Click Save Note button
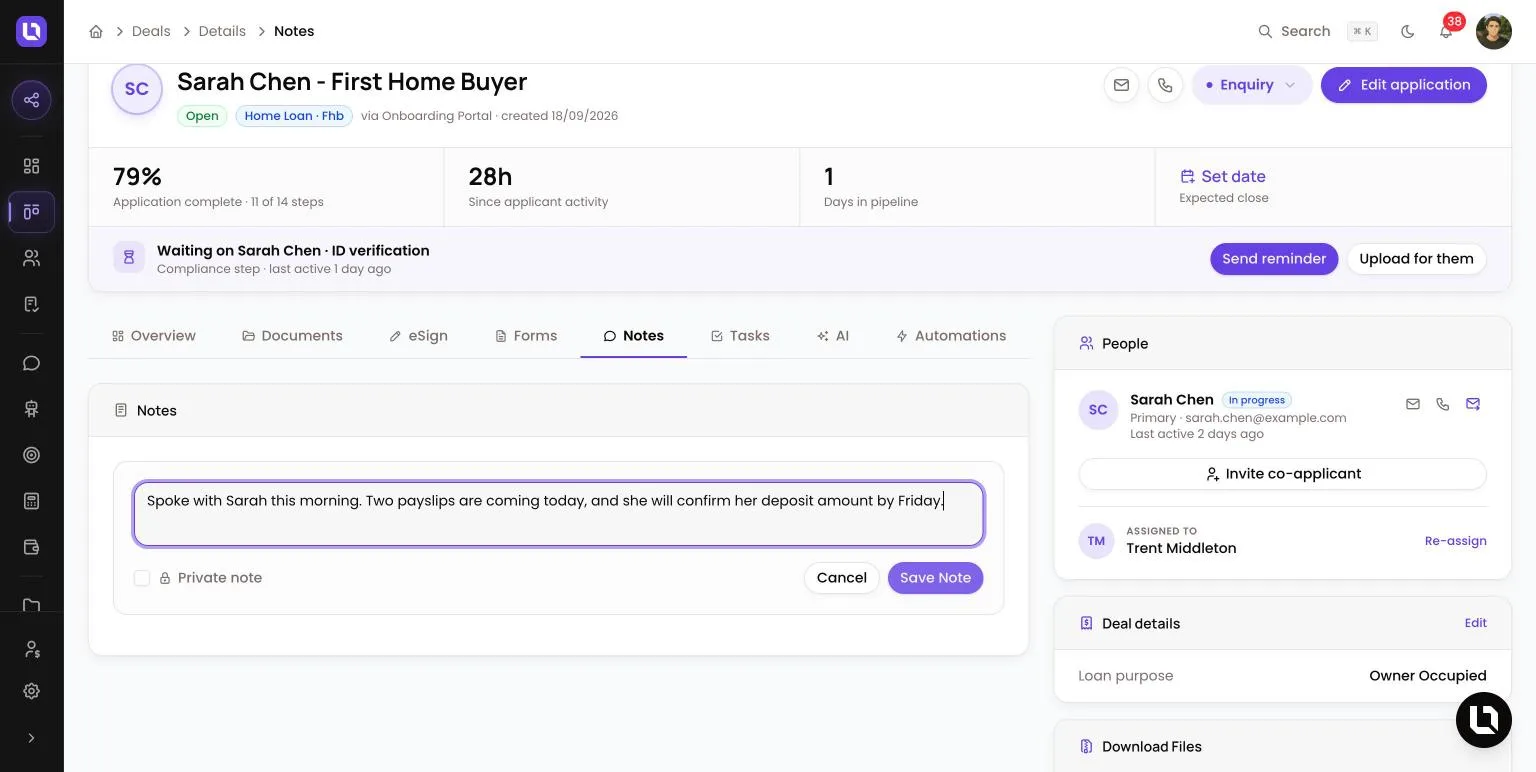This screenshot has height=772, width=1536. click(935, 578)
